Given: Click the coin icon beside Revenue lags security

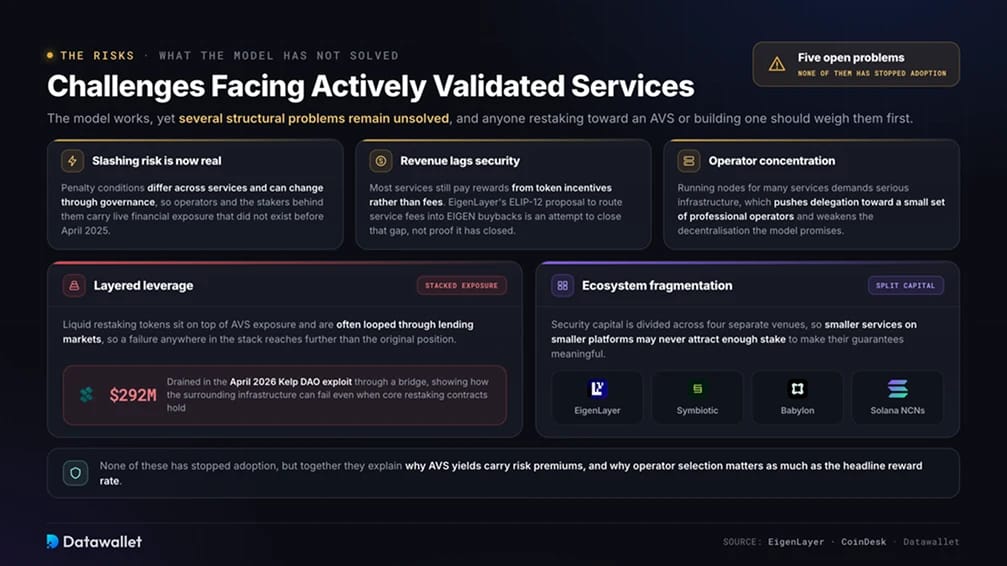Looking at the screenshot, I should pyautogui.click(x=381, y=161).
